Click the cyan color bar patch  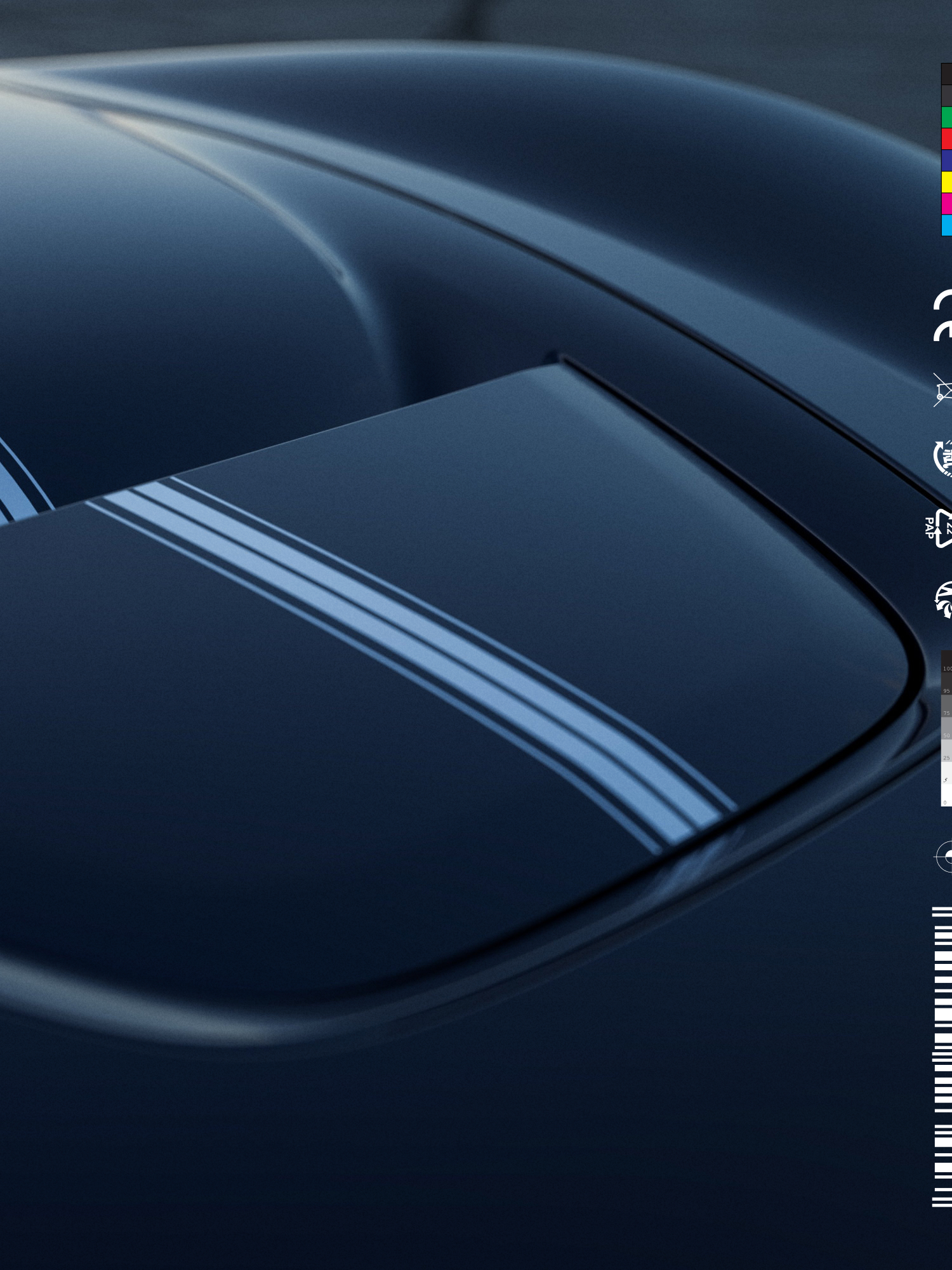pos(946,225)
